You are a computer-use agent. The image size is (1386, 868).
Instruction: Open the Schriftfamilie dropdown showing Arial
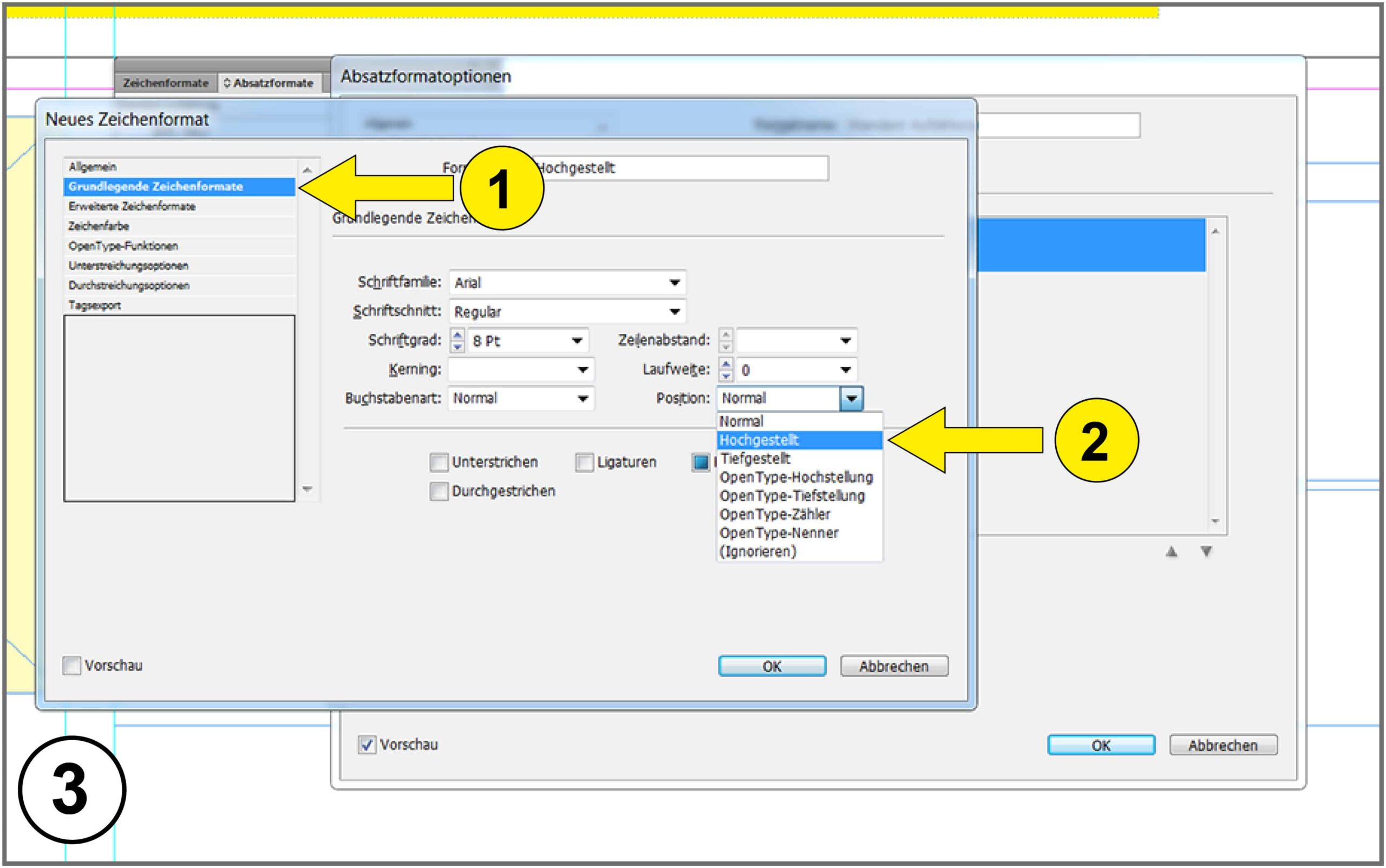(675, 283)
